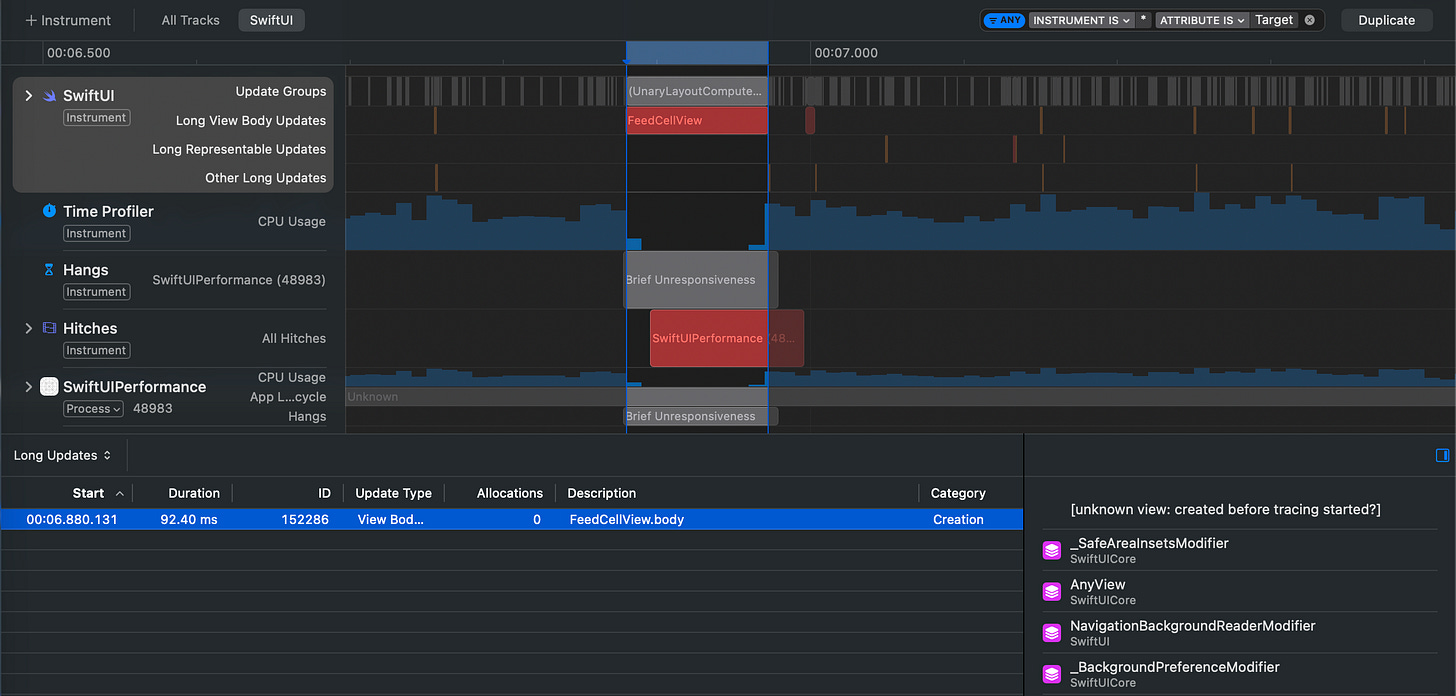This screenshot has height=696, width=1456.
Task: Select the AnyView SwiftUICore entry
Action: pyautogui.click(x=1240, y=592)
